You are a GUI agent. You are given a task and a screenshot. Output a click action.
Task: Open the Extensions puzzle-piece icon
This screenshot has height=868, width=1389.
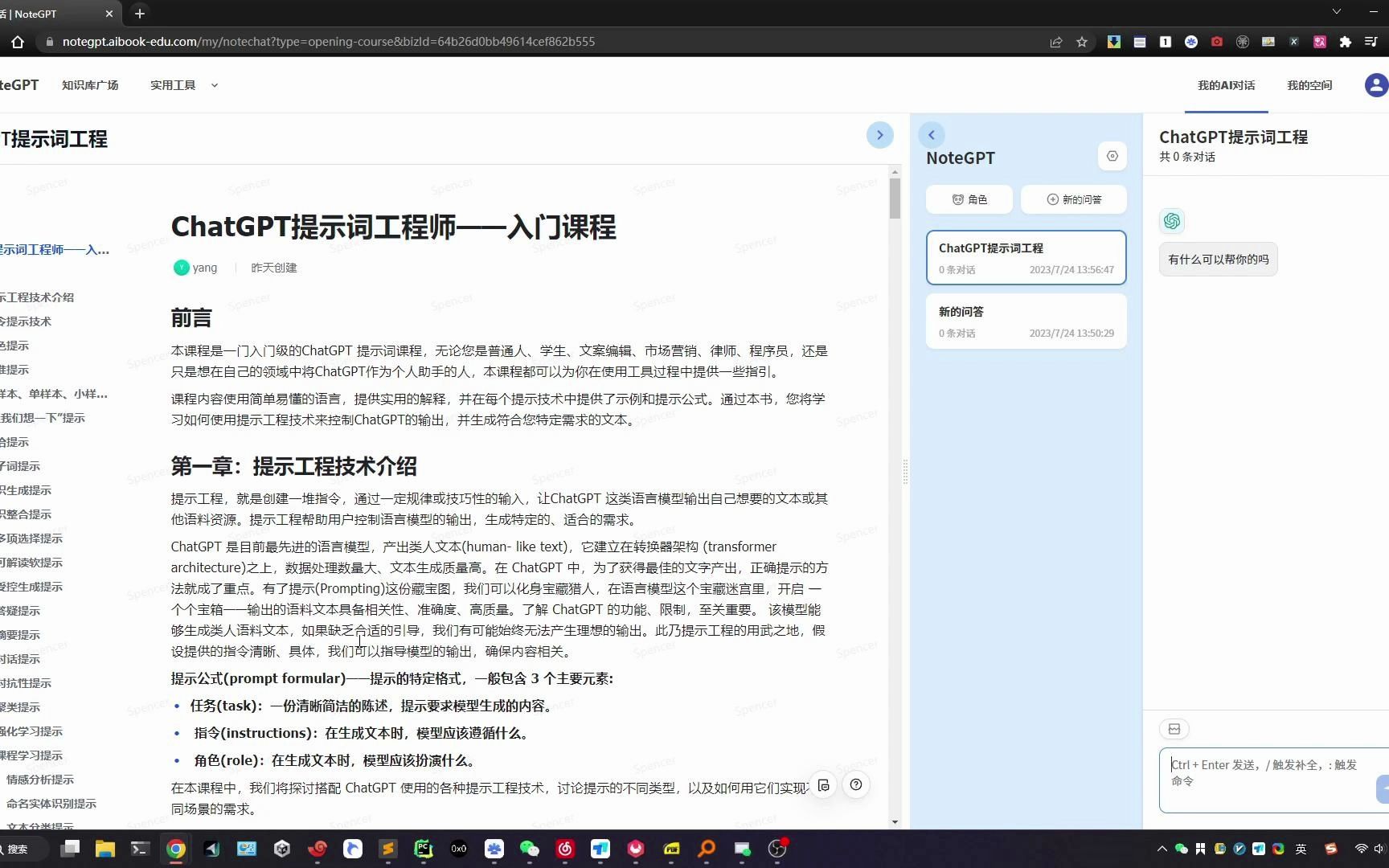pyautogui.click(x=1346, y=42)
